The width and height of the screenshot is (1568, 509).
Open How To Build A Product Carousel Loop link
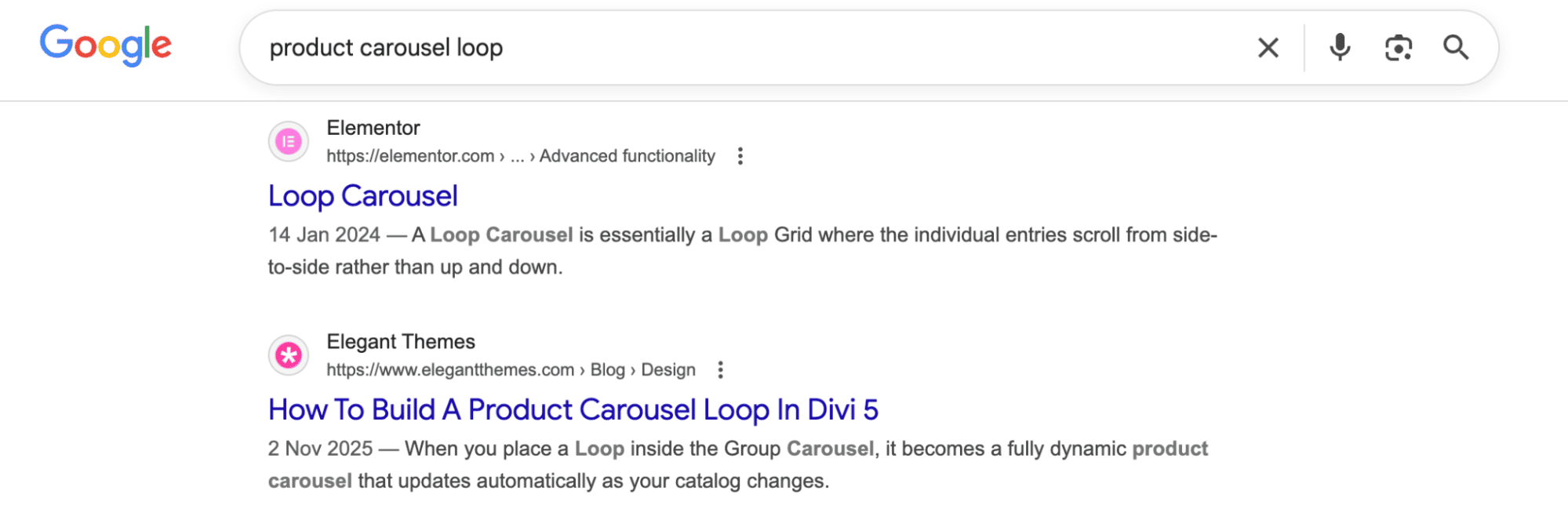tap(573, 409)
